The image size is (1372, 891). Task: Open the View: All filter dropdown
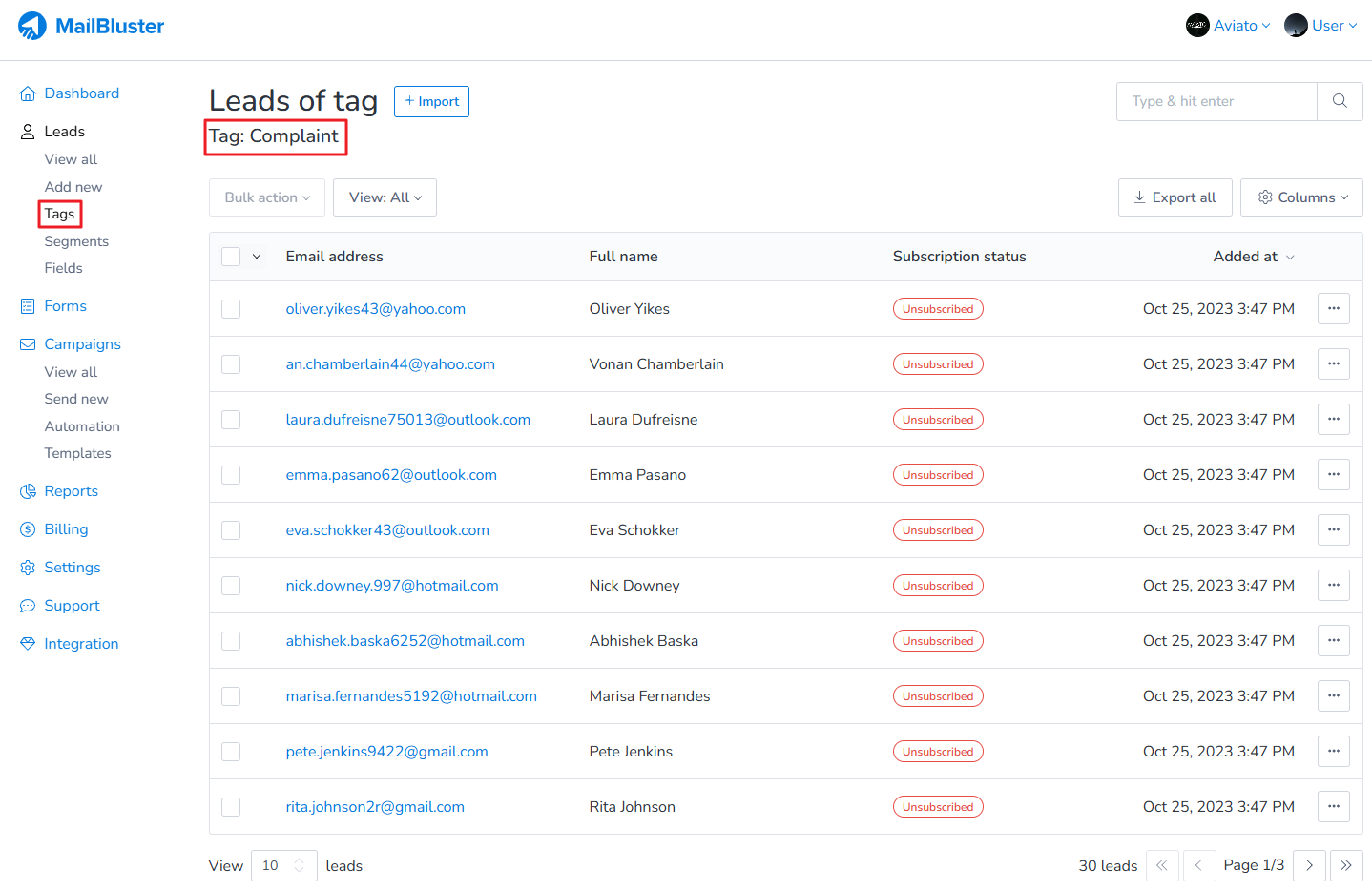click(385, 197)
